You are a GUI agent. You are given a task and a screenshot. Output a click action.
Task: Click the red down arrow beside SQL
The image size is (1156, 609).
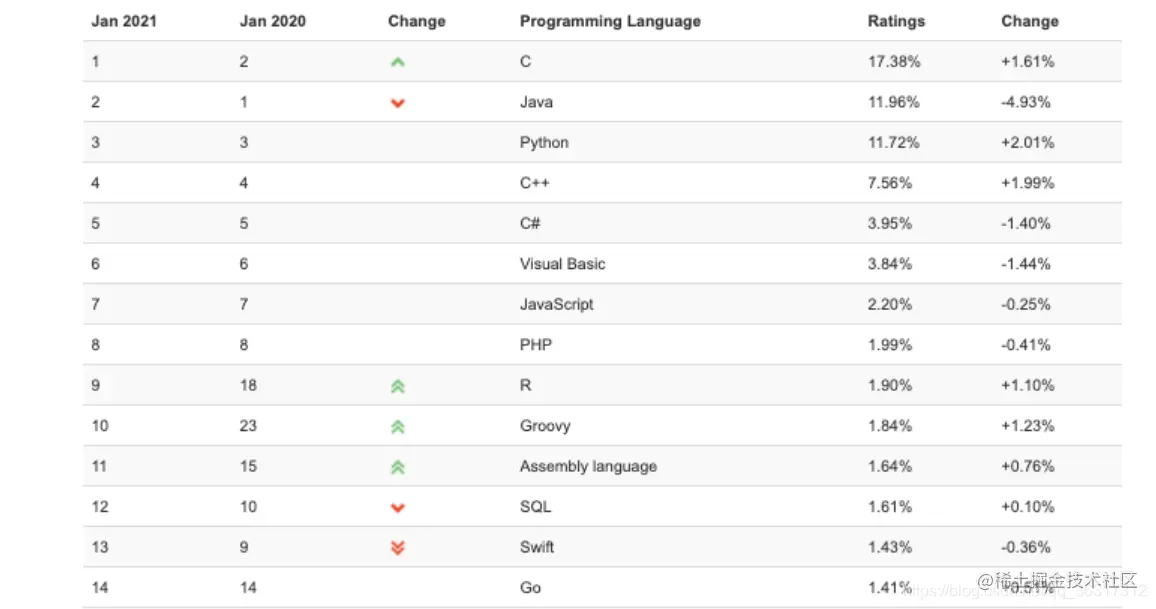click(397, 507)
